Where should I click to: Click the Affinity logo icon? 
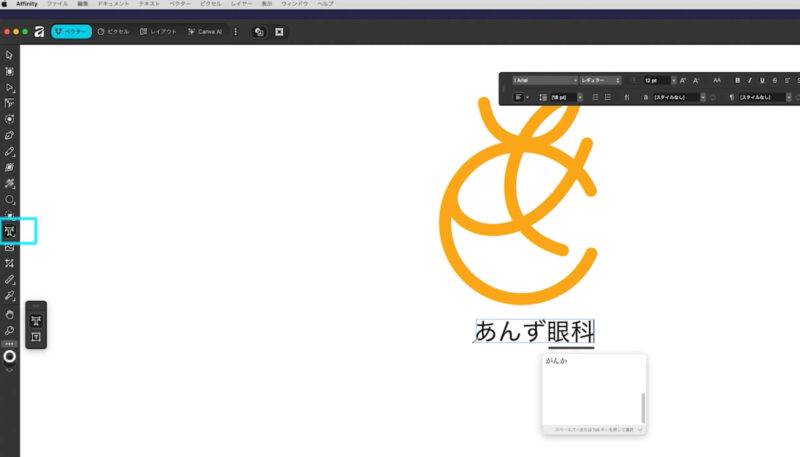tap(39, 32)
